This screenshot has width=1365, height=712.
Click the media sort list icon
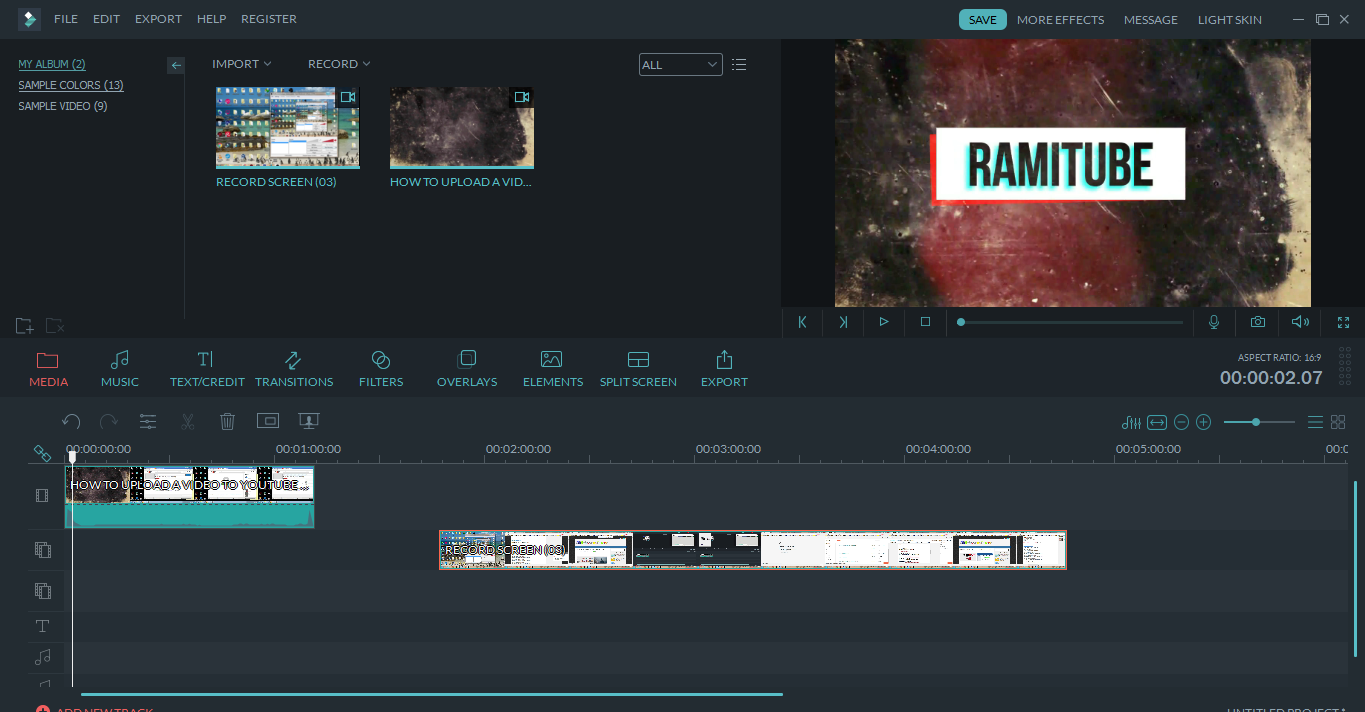tap(739, 64)
